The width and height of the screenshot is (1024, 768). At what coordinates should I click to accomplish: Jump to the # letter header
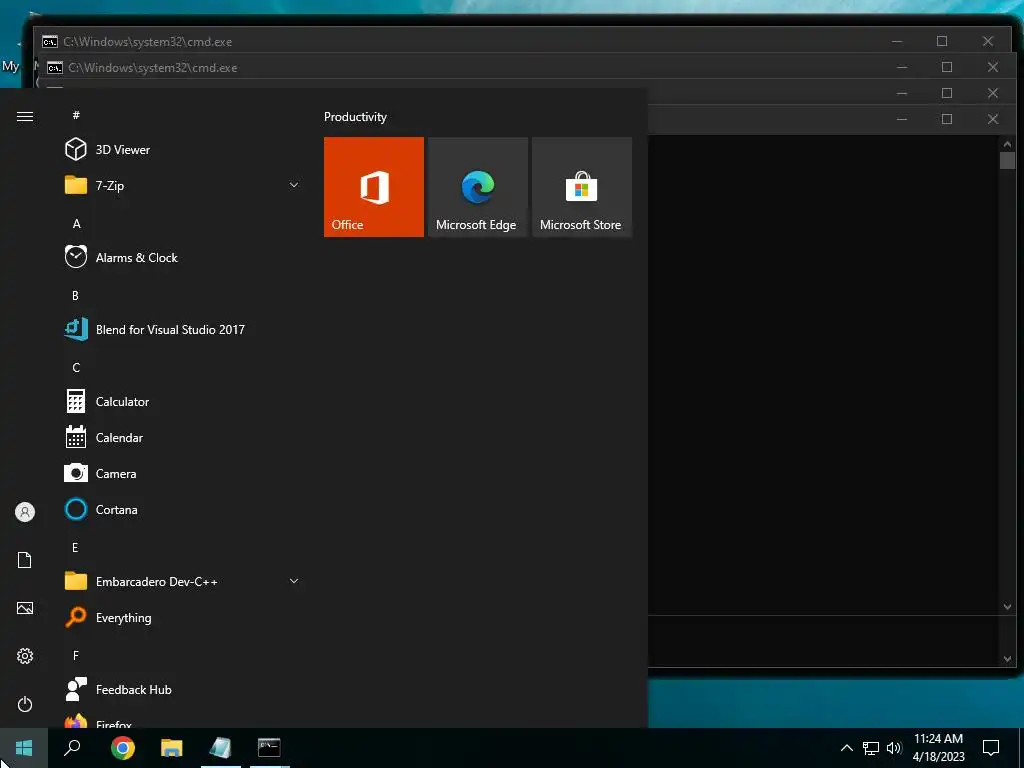(76, 115)
